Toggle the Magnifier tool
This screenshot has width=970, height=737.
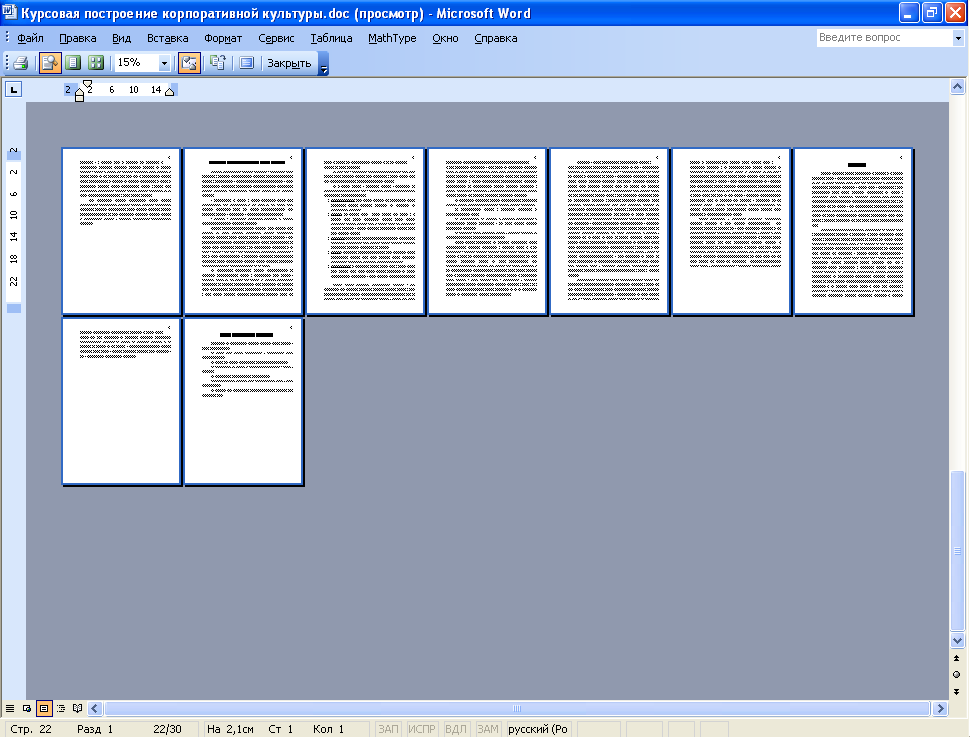pyautogui.click(x=49, y=62)
